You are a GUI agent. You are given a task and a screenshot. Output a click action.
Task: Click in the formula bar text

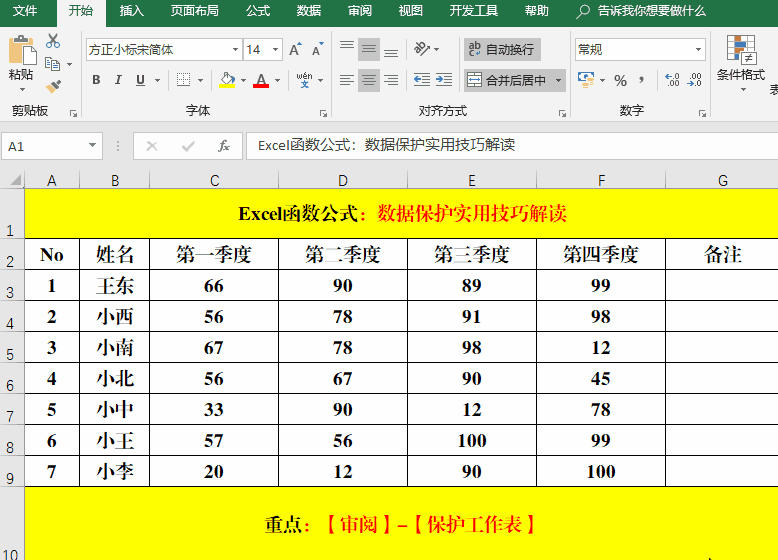click(x=511, y=145)
